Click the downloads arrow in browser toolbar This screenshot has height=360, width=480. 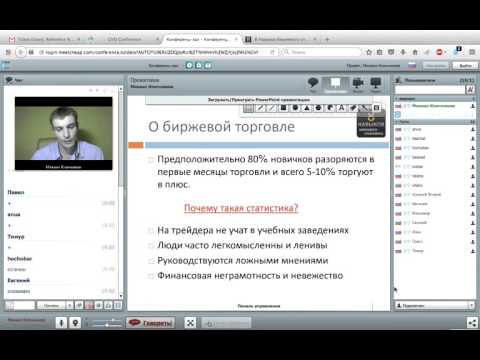coord(403,52)
